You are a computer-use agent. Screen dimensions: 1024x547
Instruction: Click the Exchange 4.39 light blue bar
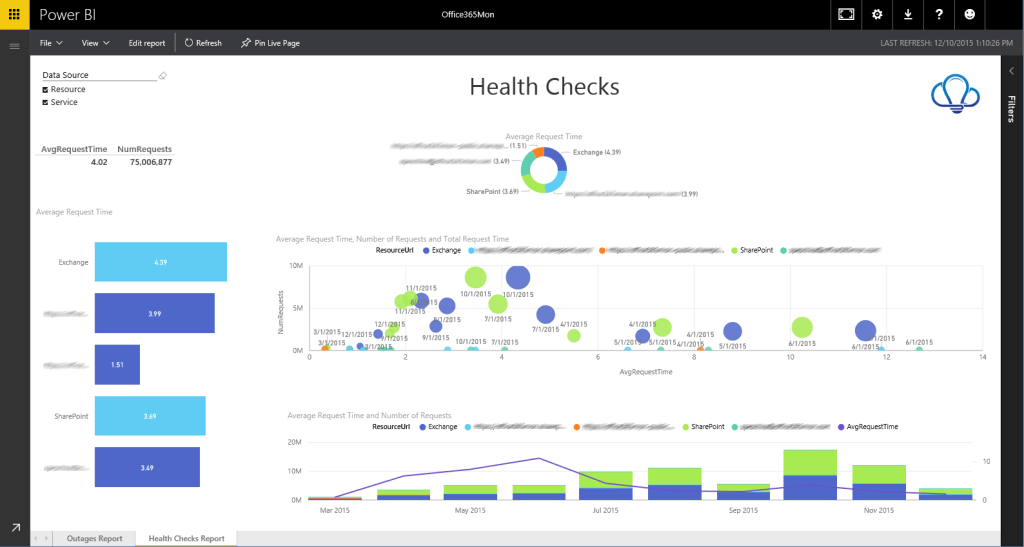coord(160,262)
